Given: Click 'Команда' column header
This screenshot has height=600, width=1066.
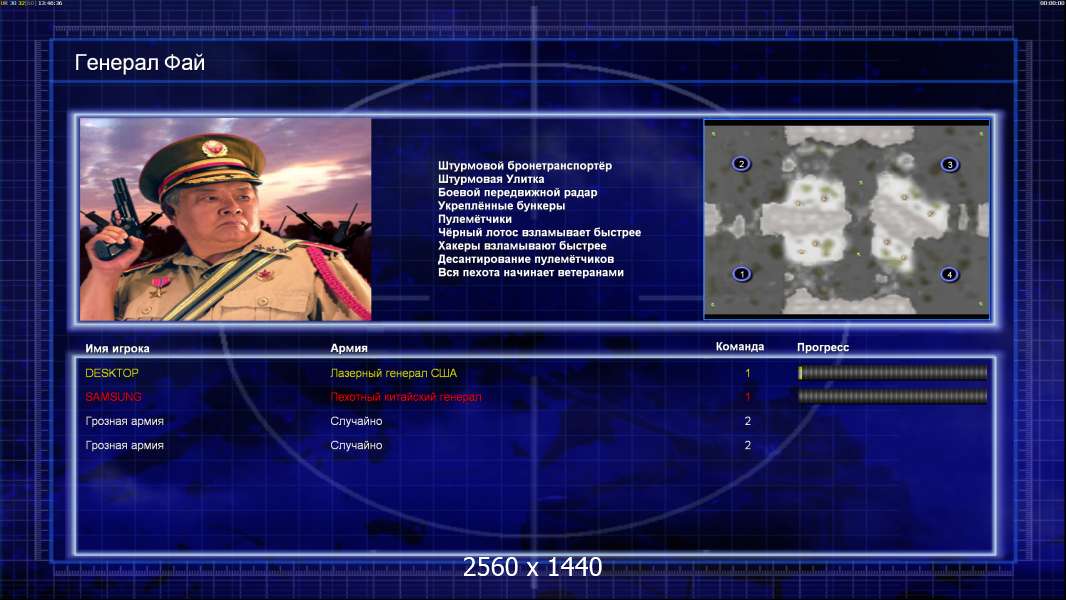Looking at the screenshot, I should tap(740, 347).
